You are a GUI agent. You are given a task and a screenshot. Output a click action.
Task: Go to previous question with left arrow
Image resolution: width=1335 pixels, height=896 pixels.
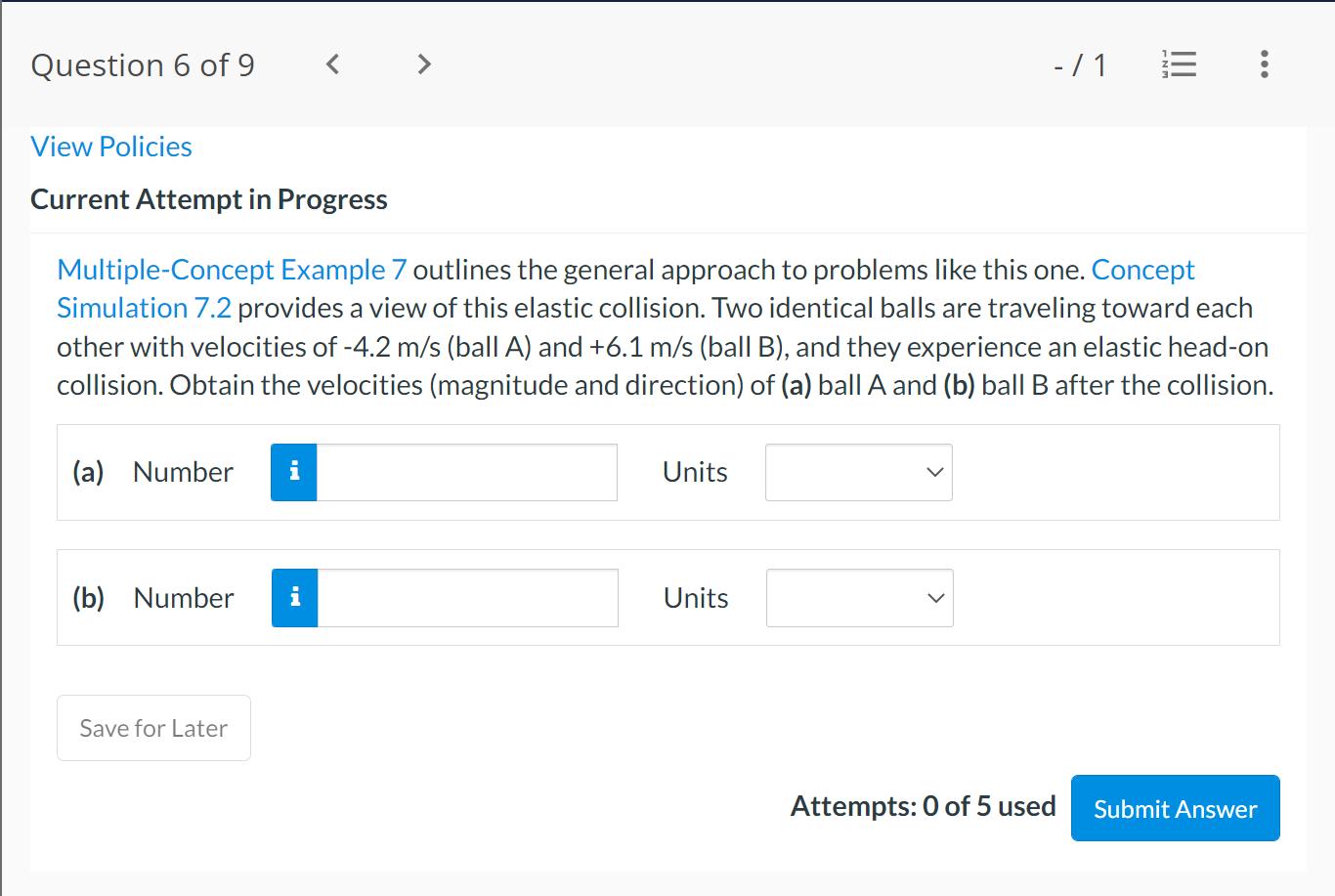332,64
